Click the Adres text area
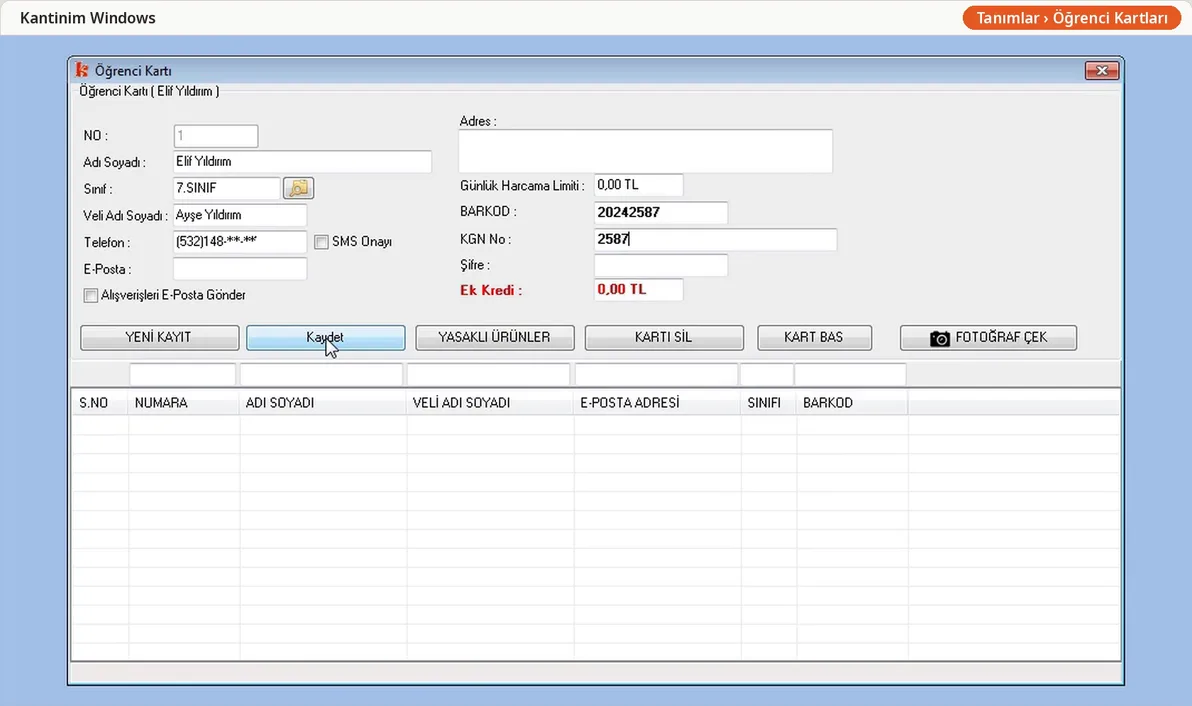This screenshot has height=706, width=1192. 645,151
